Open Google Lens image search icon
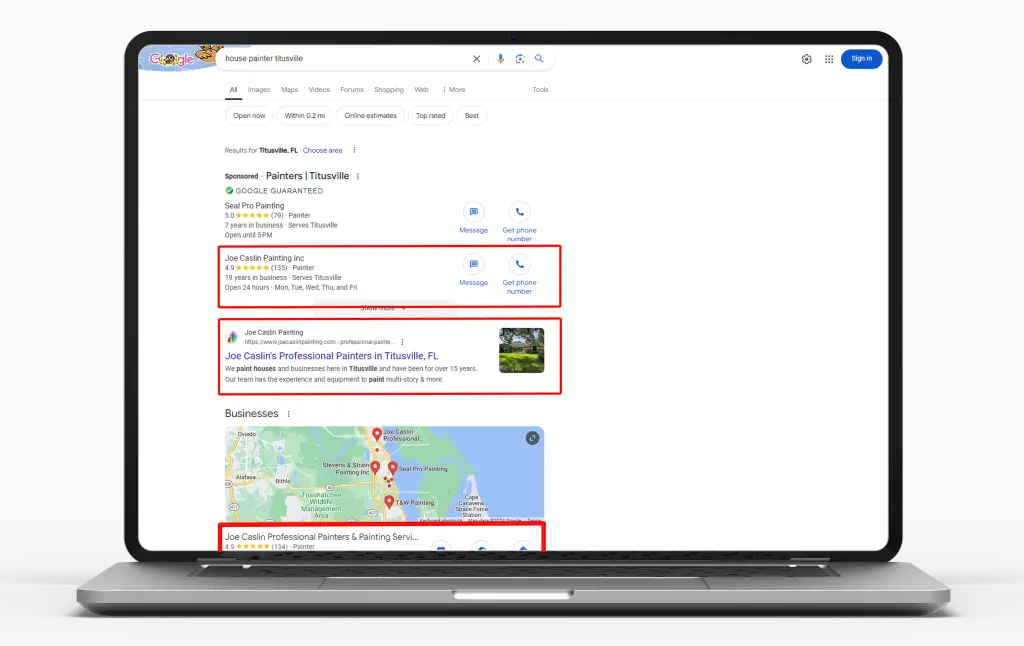1024x646 pixels. [520, 59]
